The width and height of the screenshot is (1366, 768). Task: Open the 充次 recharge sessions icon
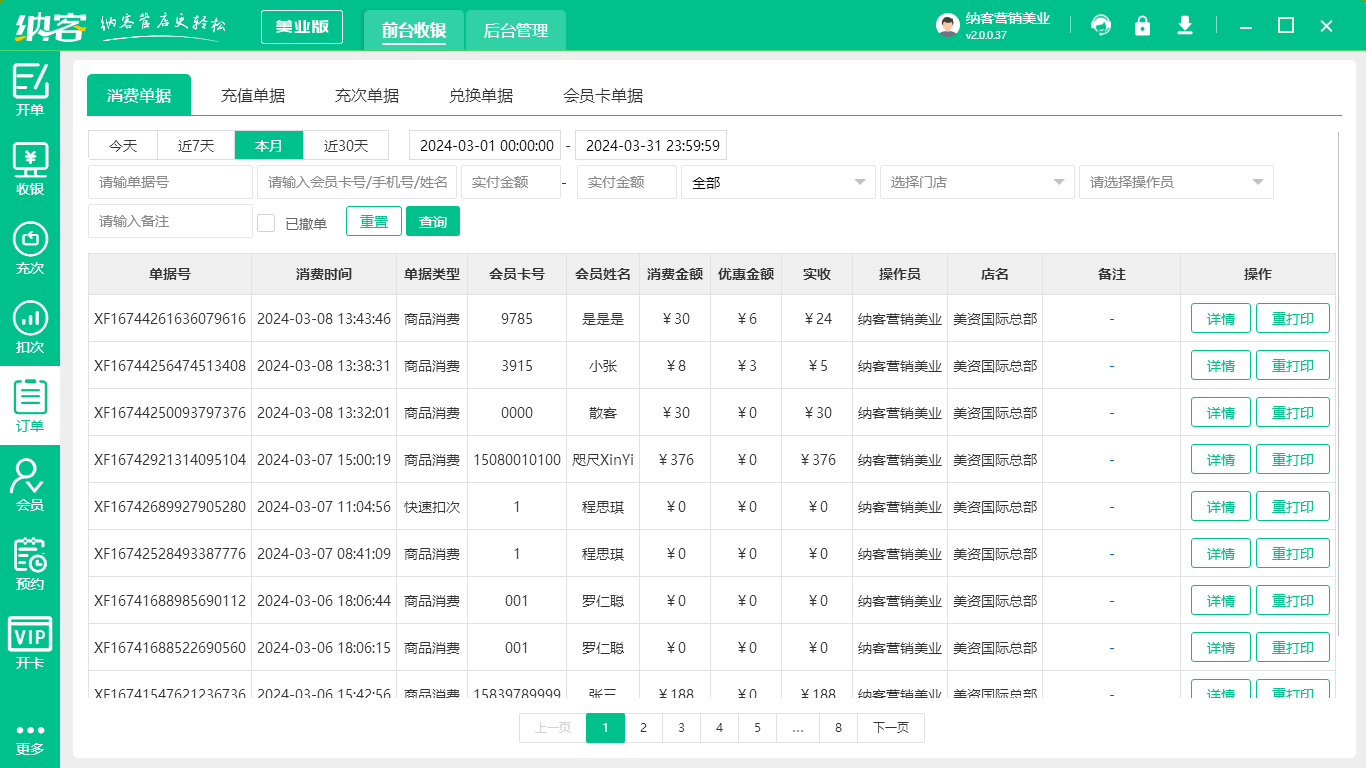30,243
